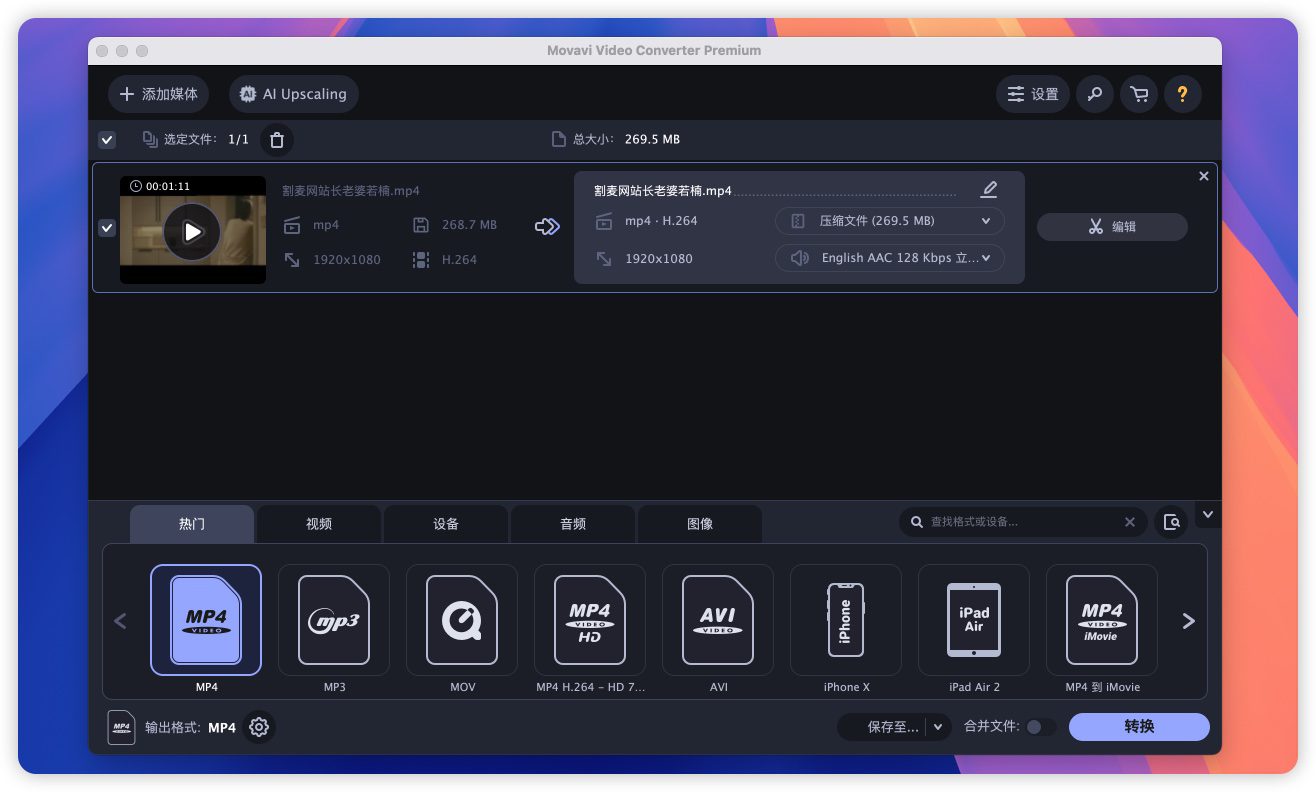Screen dimensions: 1316x792
Task: Switch to the 音频 tab
Action: [x=573, y=524]
